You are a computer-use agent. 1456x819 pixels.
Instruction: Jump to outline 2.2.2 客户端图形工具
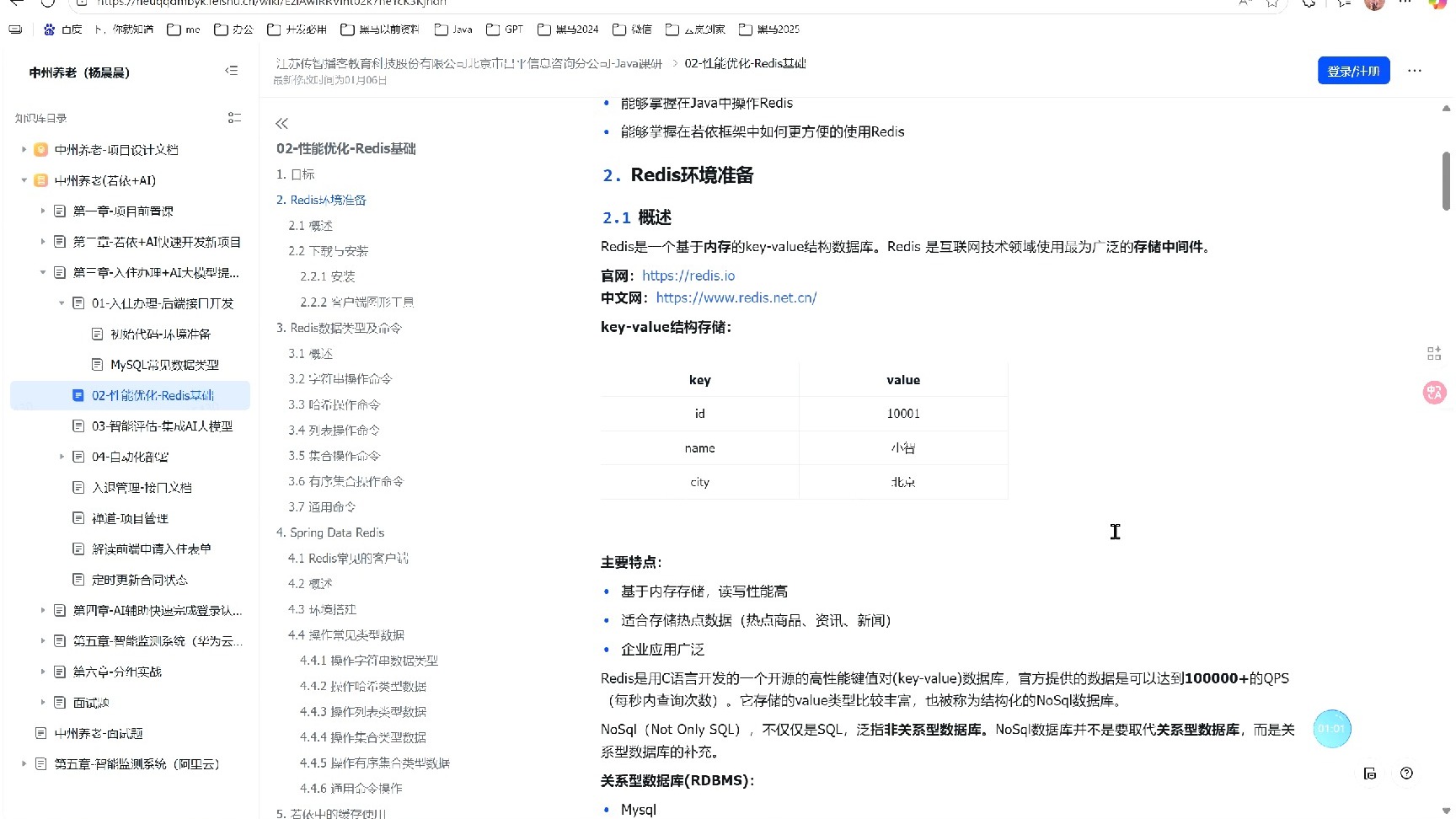[356, 302]
